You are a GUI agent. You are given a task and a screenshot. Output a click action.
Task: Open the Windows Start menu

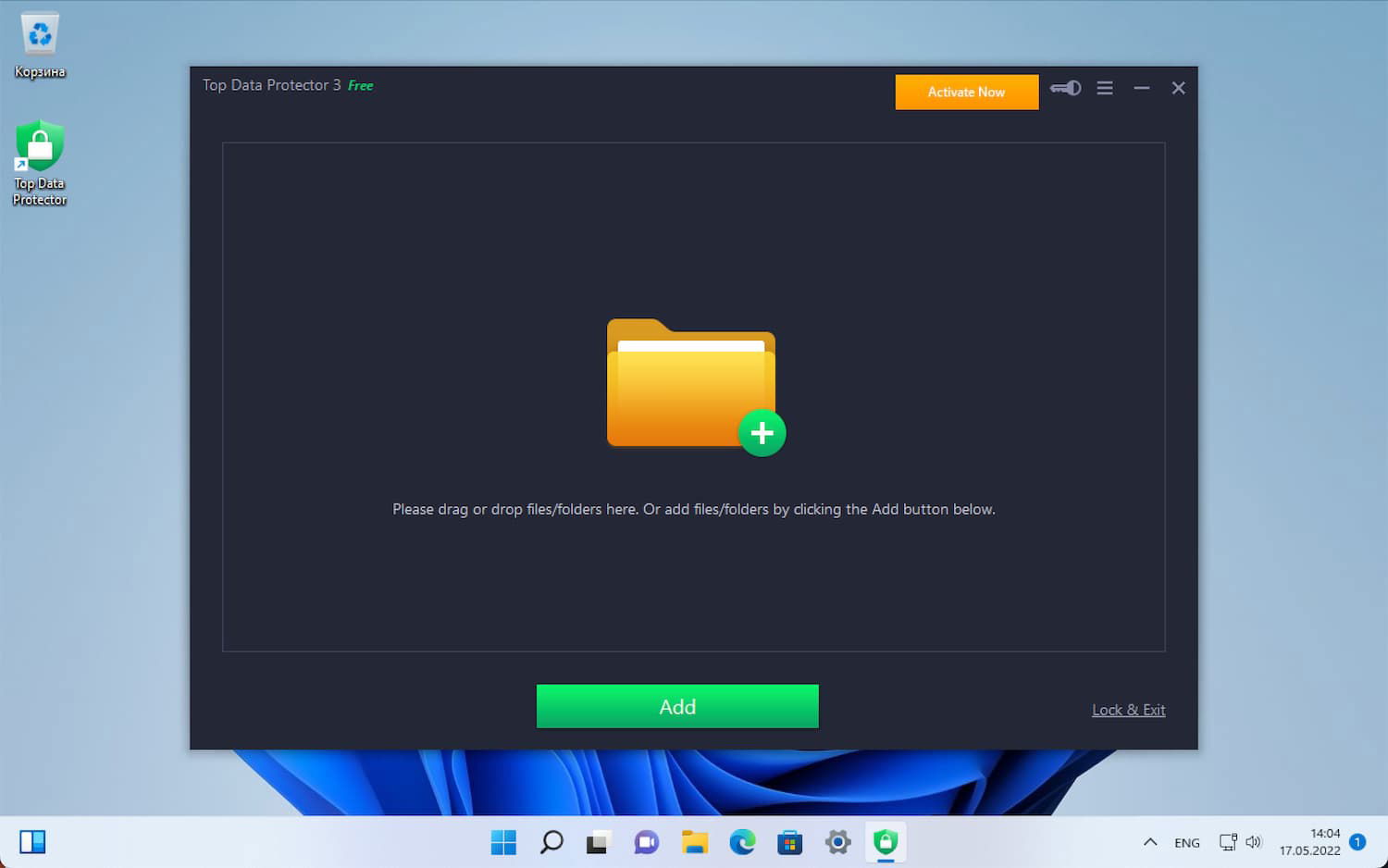click(x=503, y=842)
